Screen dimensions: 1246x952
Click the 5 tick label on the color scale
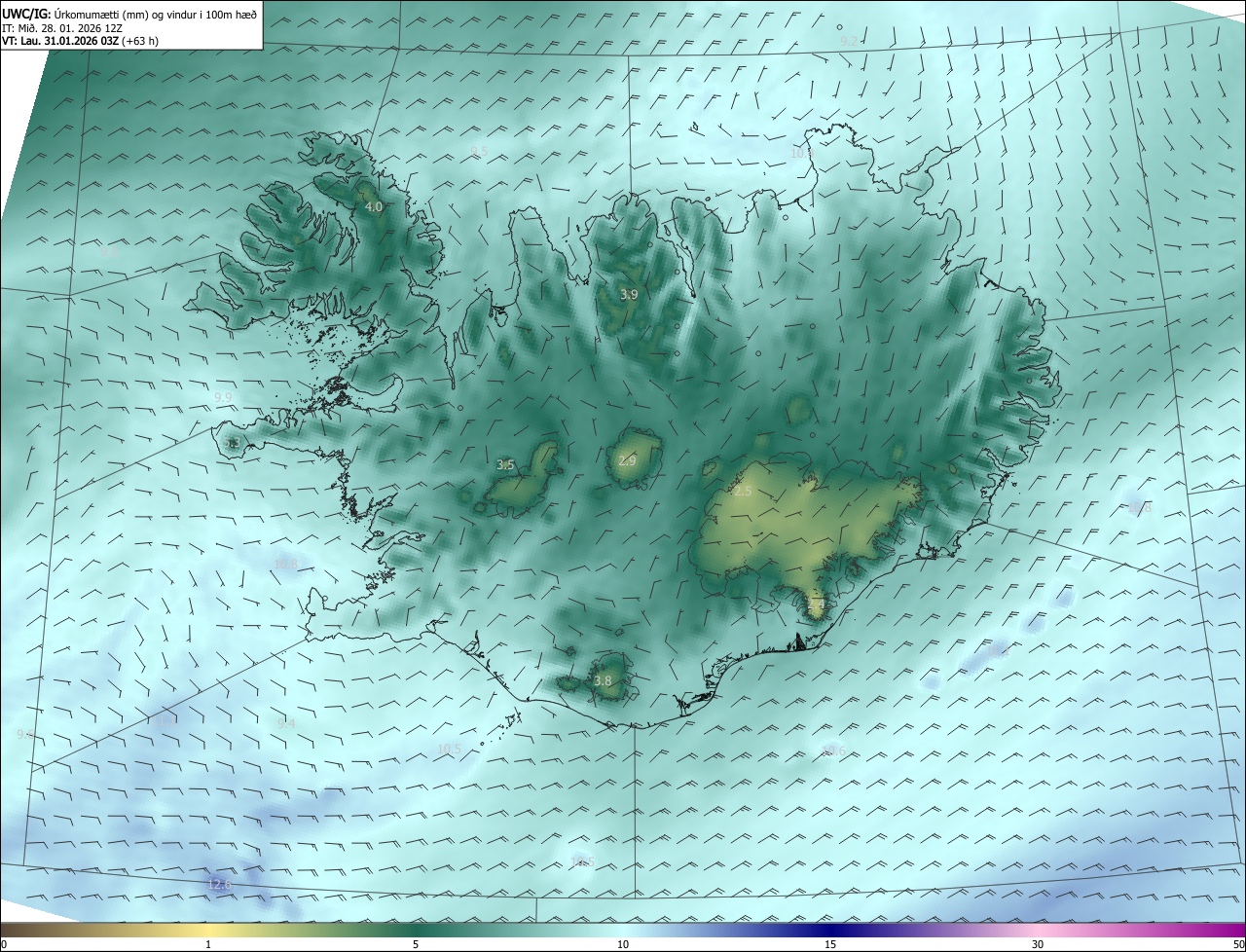[416, 944]
